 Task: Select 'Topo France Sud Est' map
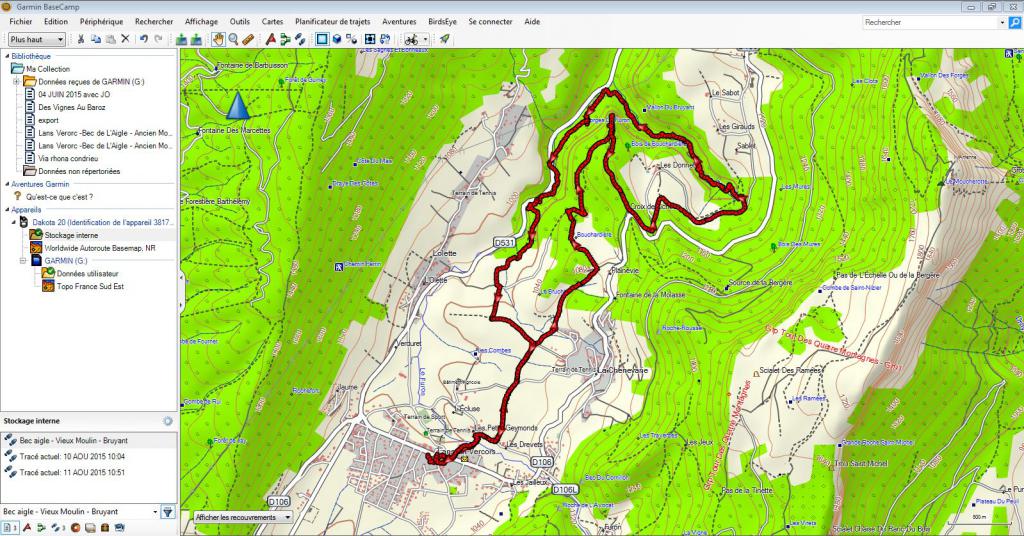tap(90, 286)
